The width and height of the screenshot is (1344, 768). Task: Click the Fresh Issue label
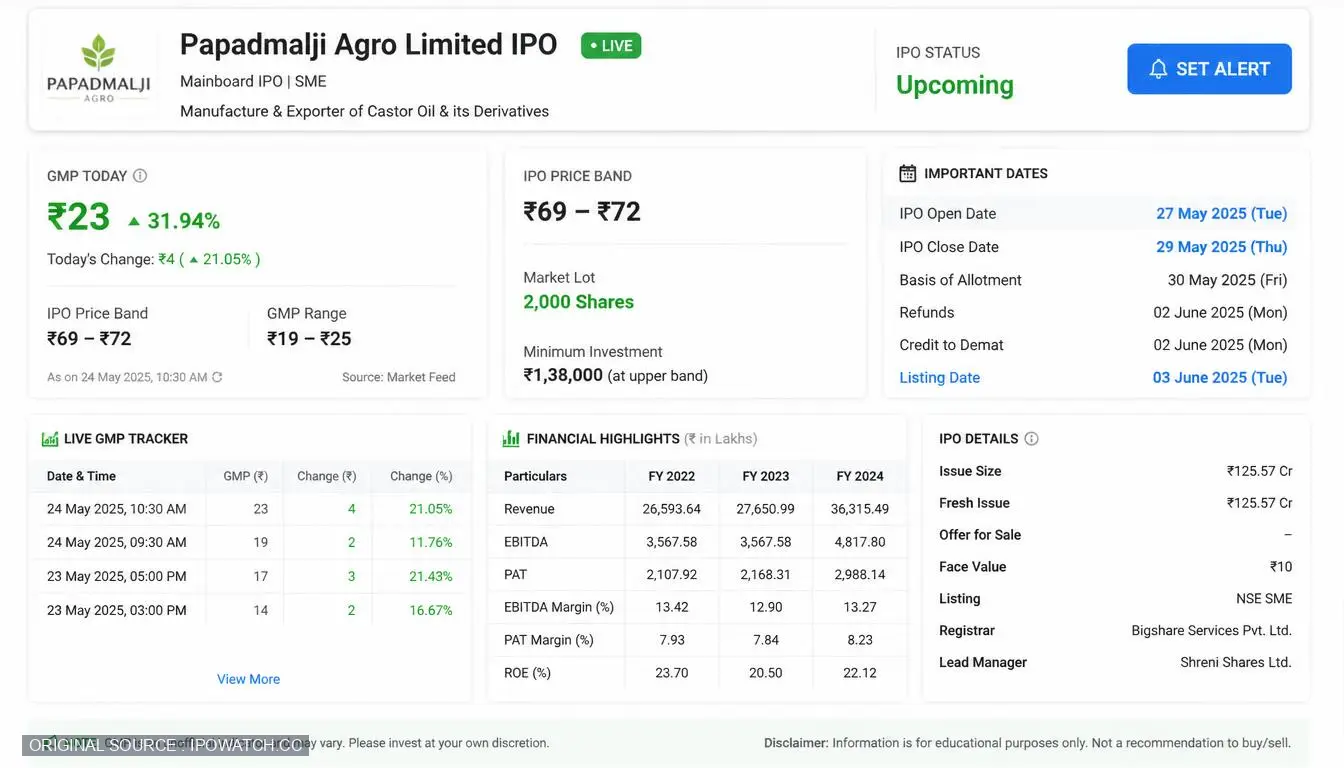pos(974,503)
